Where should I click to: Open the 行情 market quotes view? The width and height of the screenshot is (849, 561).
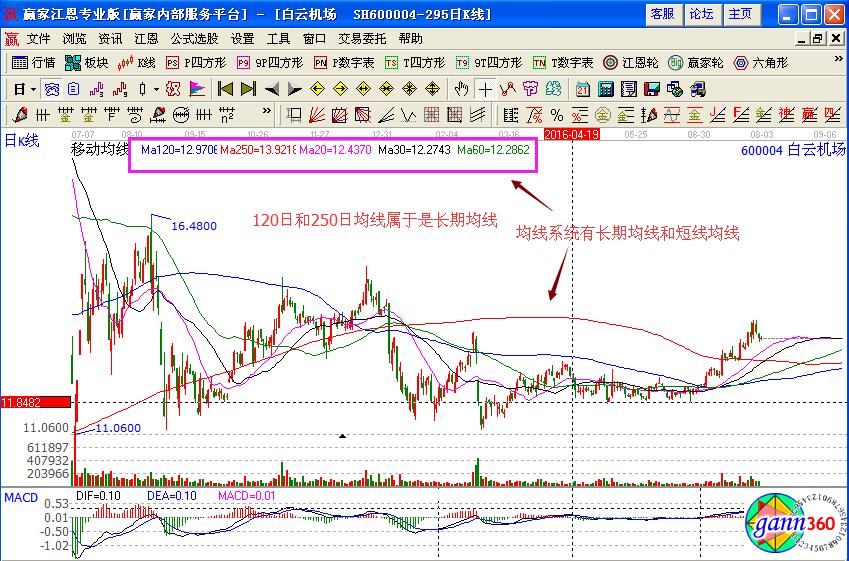(x=34, y=62)
